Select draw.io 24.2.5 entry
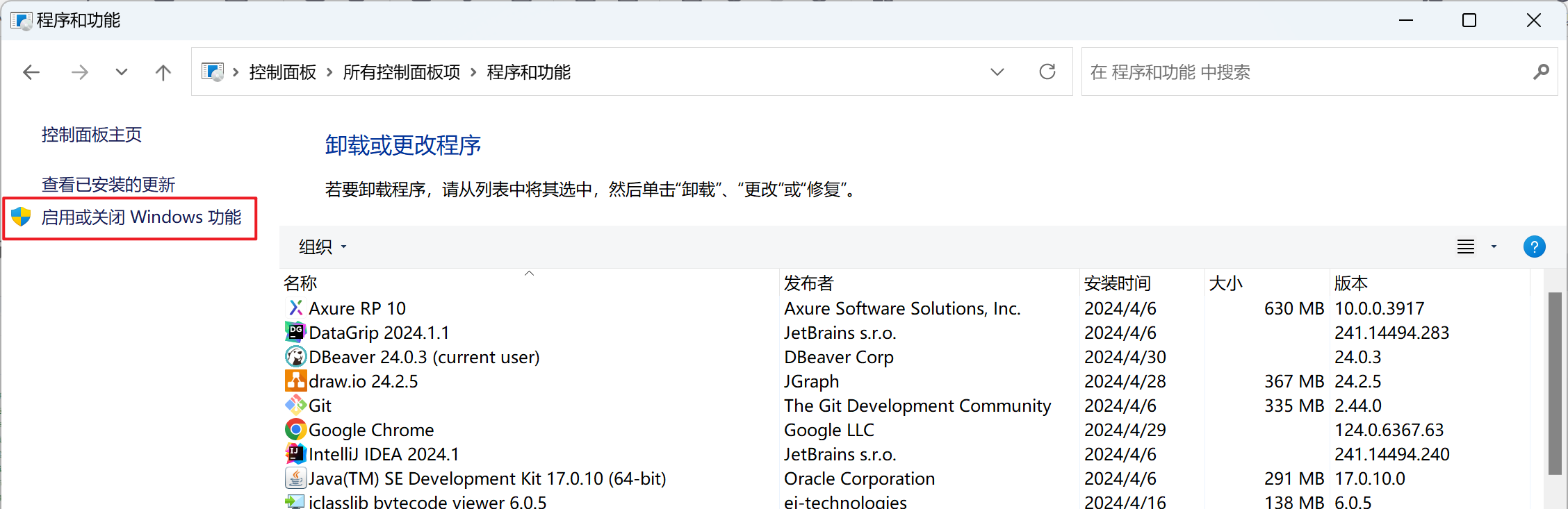This screenshot has width=1568, height=509. click(364, 381)
